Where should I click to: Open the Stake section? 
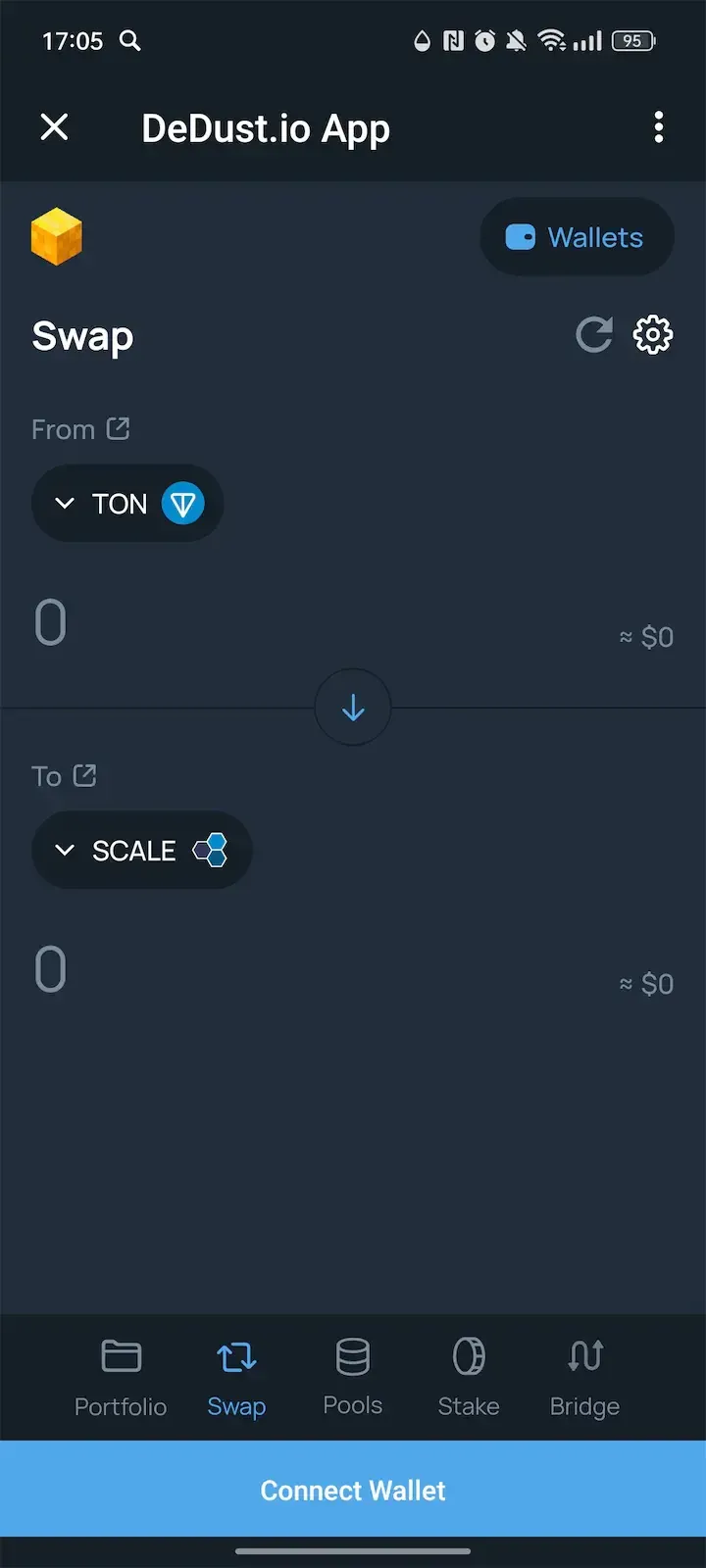(468, 1377)
